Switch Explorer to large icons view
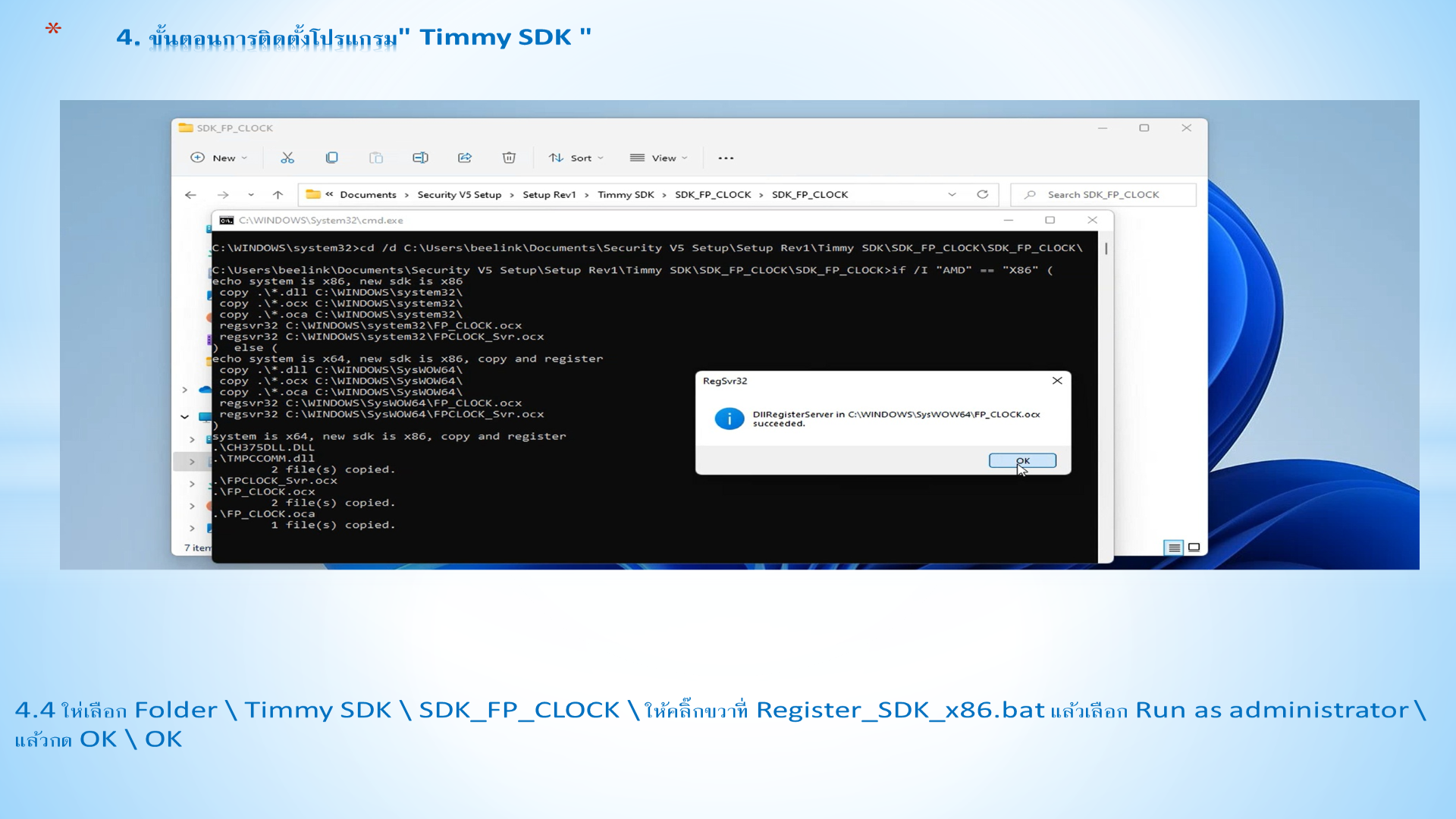 1194,548
